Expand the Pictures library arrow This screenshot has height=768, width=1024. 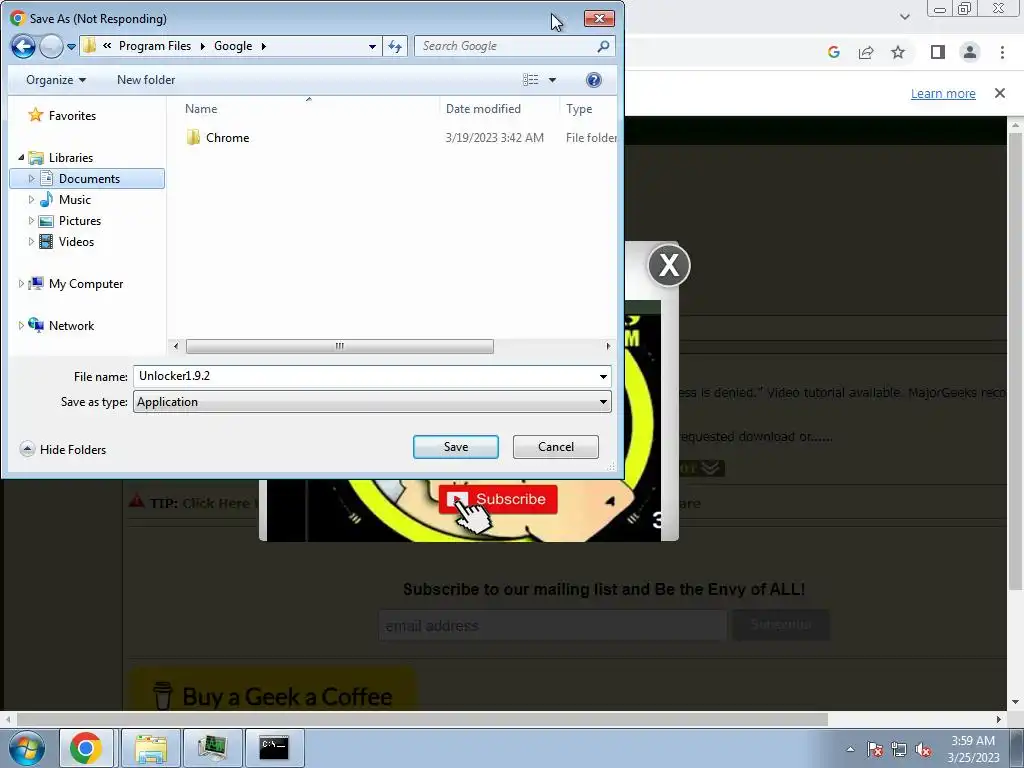tap(31, 221)
